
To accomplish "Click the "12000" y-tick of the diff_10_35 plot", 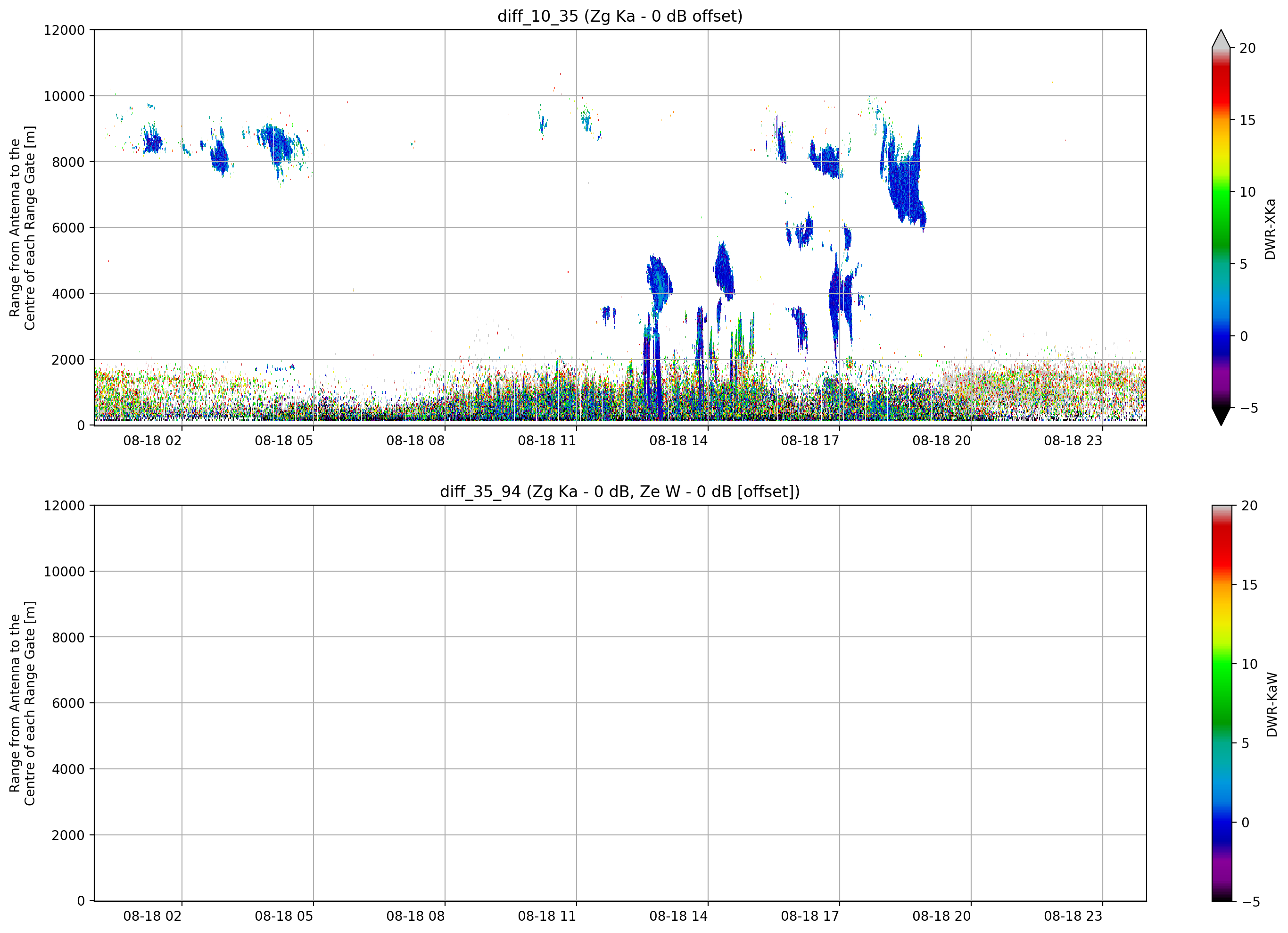I will [64, 30].
